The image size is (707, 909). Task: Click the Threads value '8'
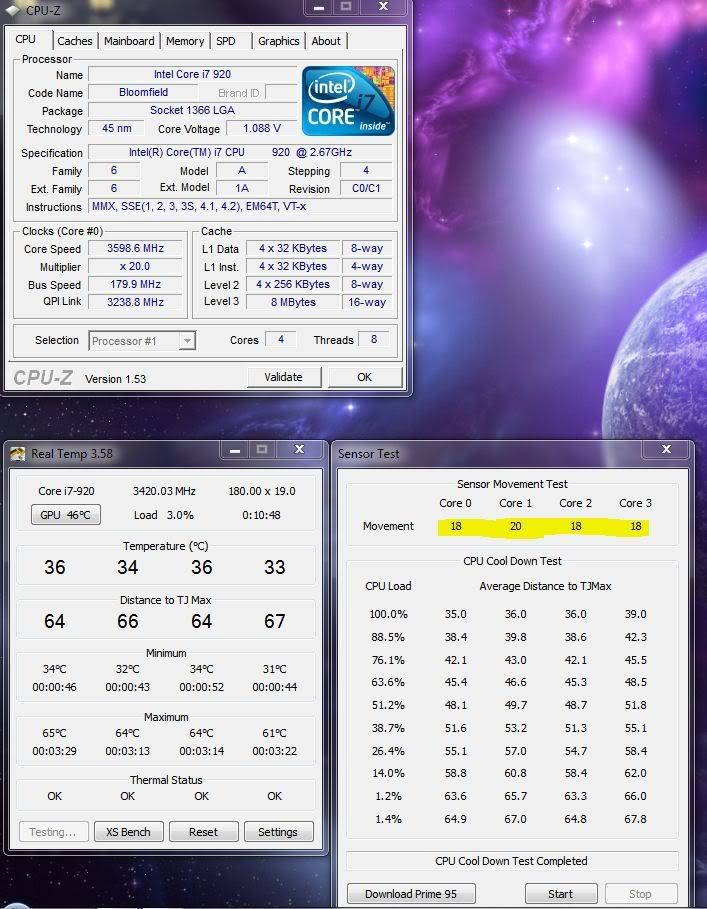(374, 339)
